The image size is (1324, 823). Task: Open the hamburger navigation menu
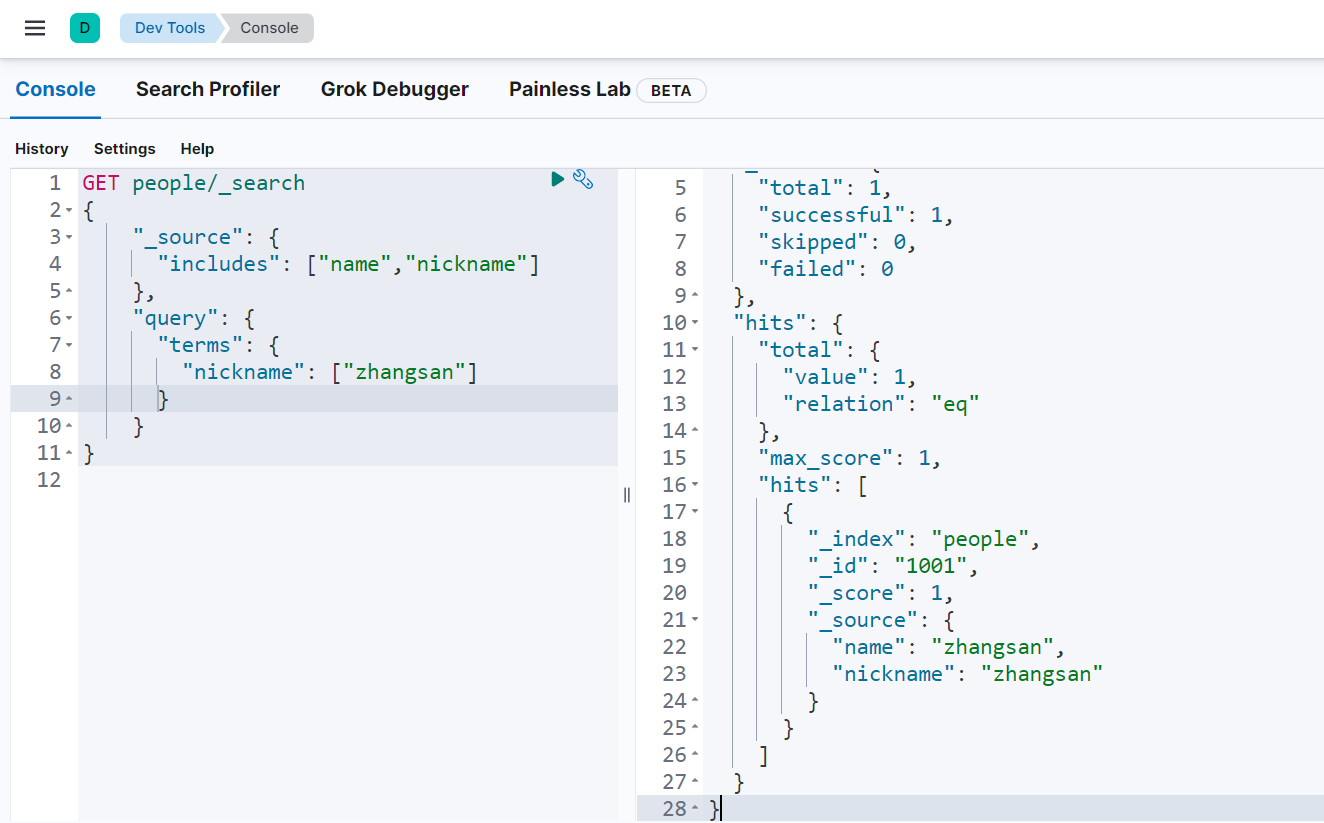(x=35, y=28)
